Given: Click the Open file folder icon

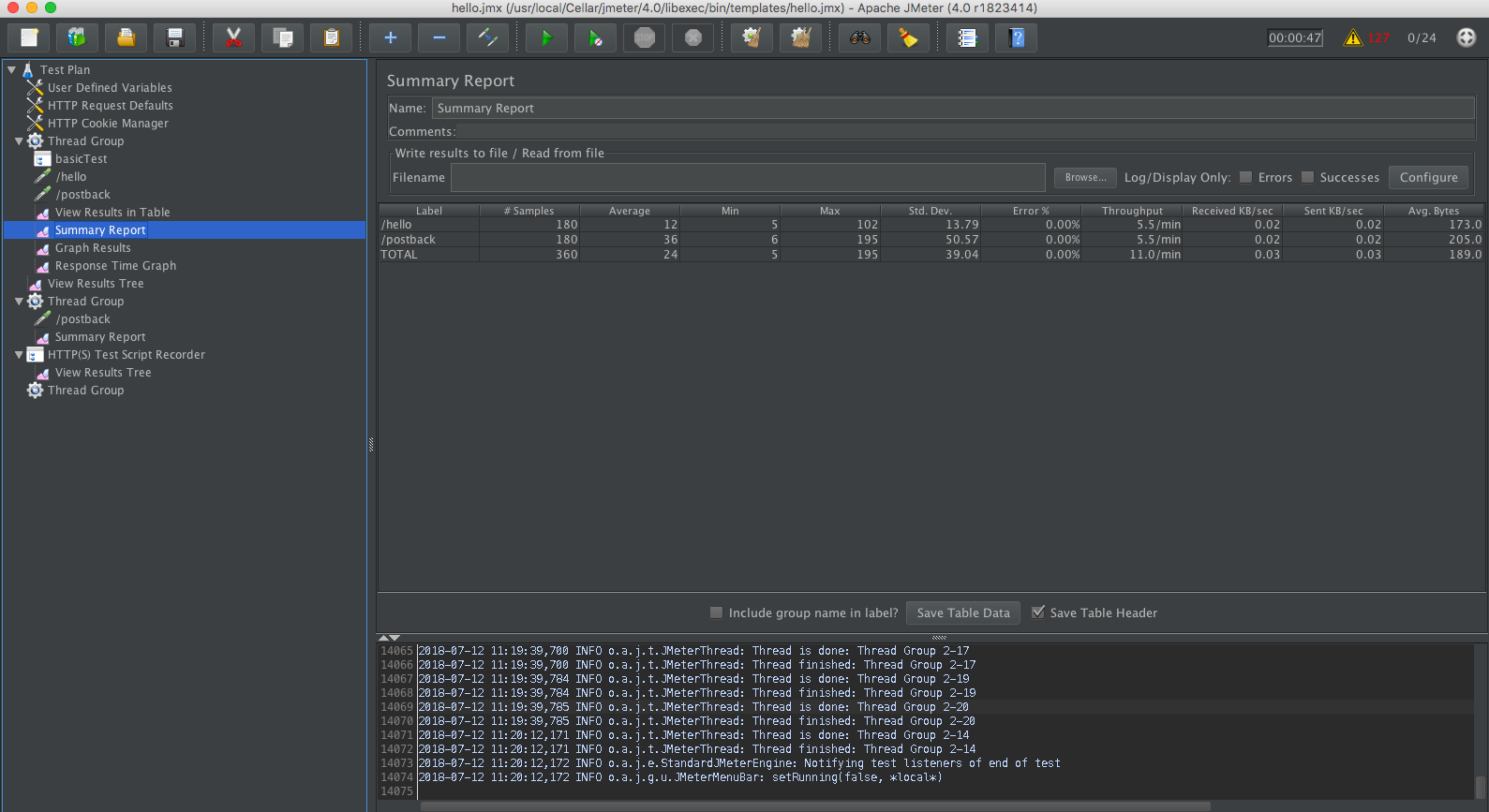Looking at the screenshot, I should coord(127,37).
